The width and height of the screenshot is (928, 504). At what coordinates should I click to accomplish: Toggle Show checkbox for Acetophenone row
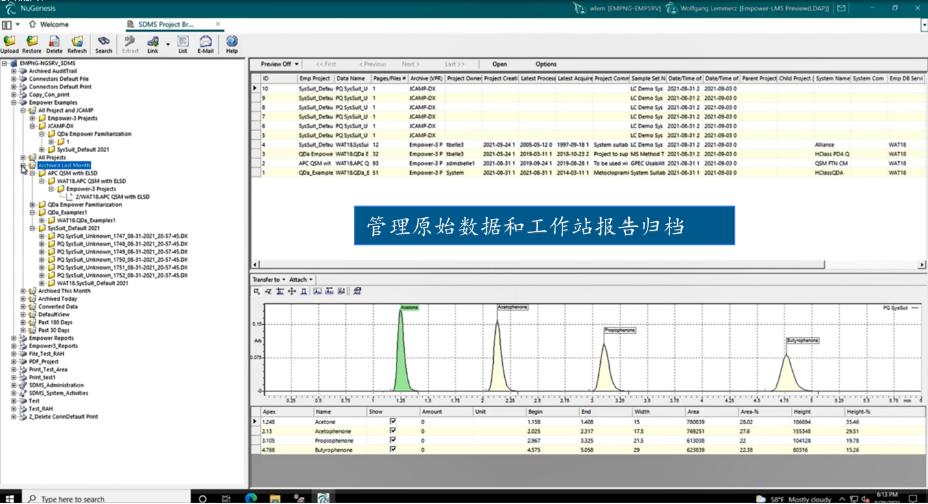392,431
